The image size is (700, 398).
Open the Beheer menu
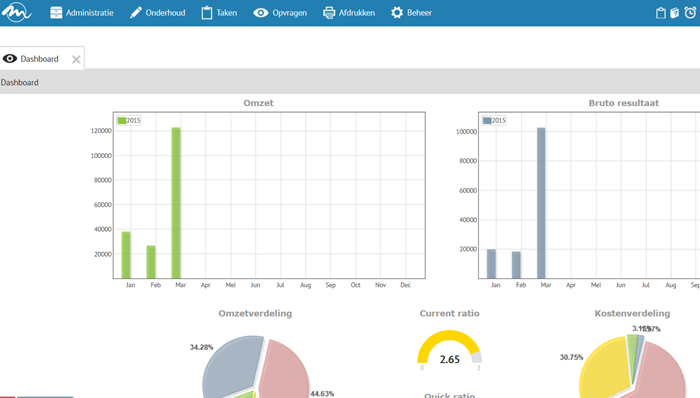[x=411, y=12]
